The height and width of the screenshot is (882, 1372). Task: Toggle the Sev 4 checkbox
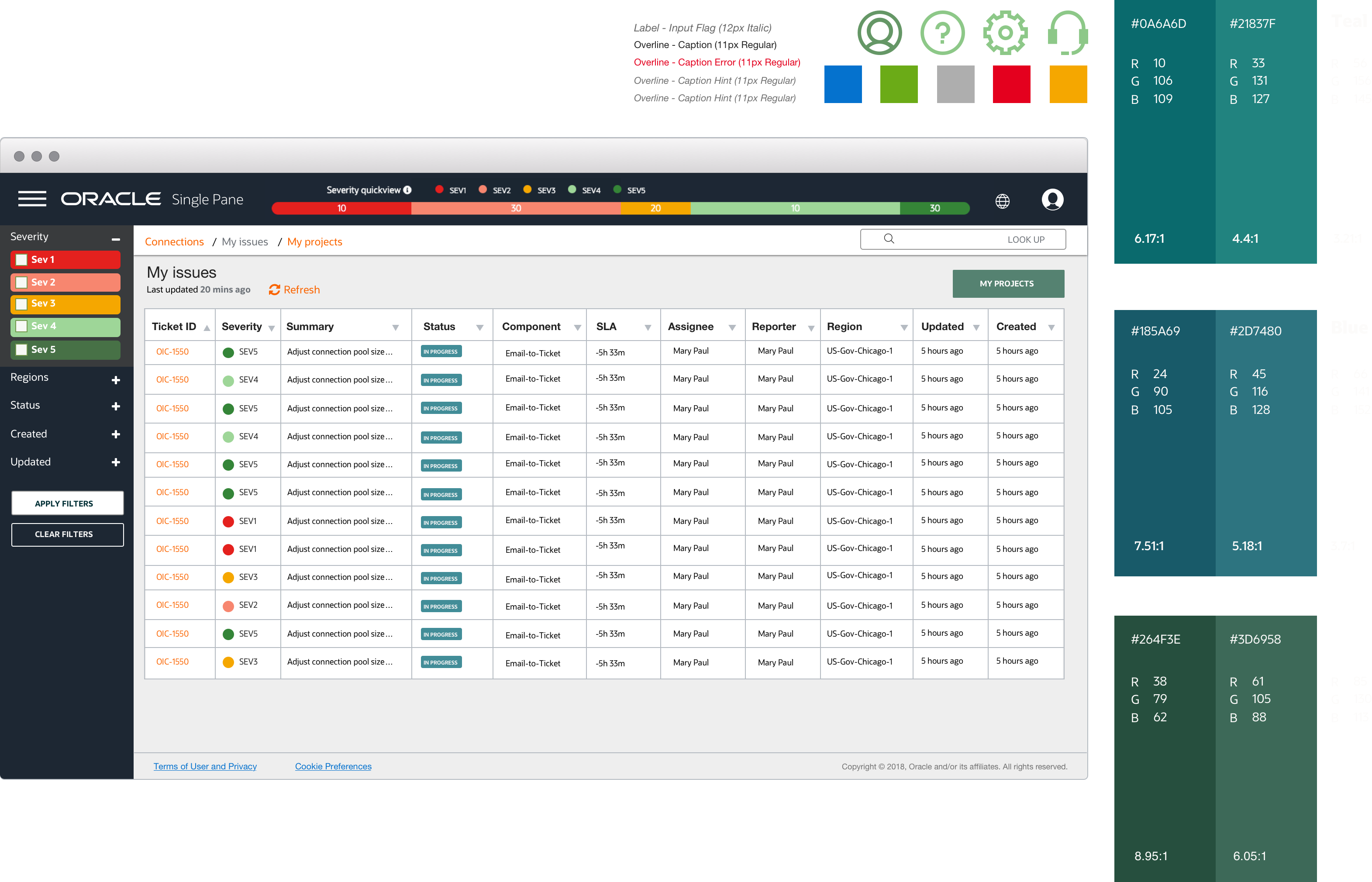(x=22, y=327)
